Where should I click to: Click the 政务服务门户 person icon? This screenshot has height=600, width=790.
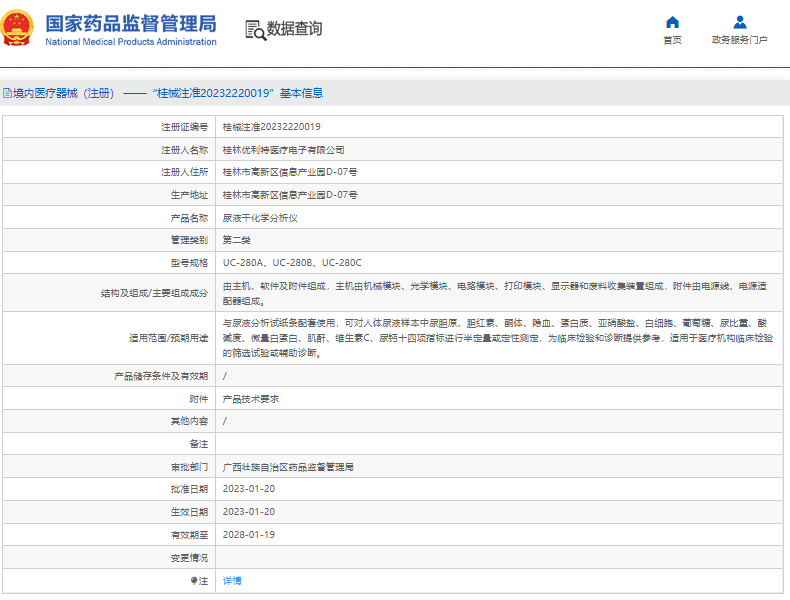(x=739, y=22)
